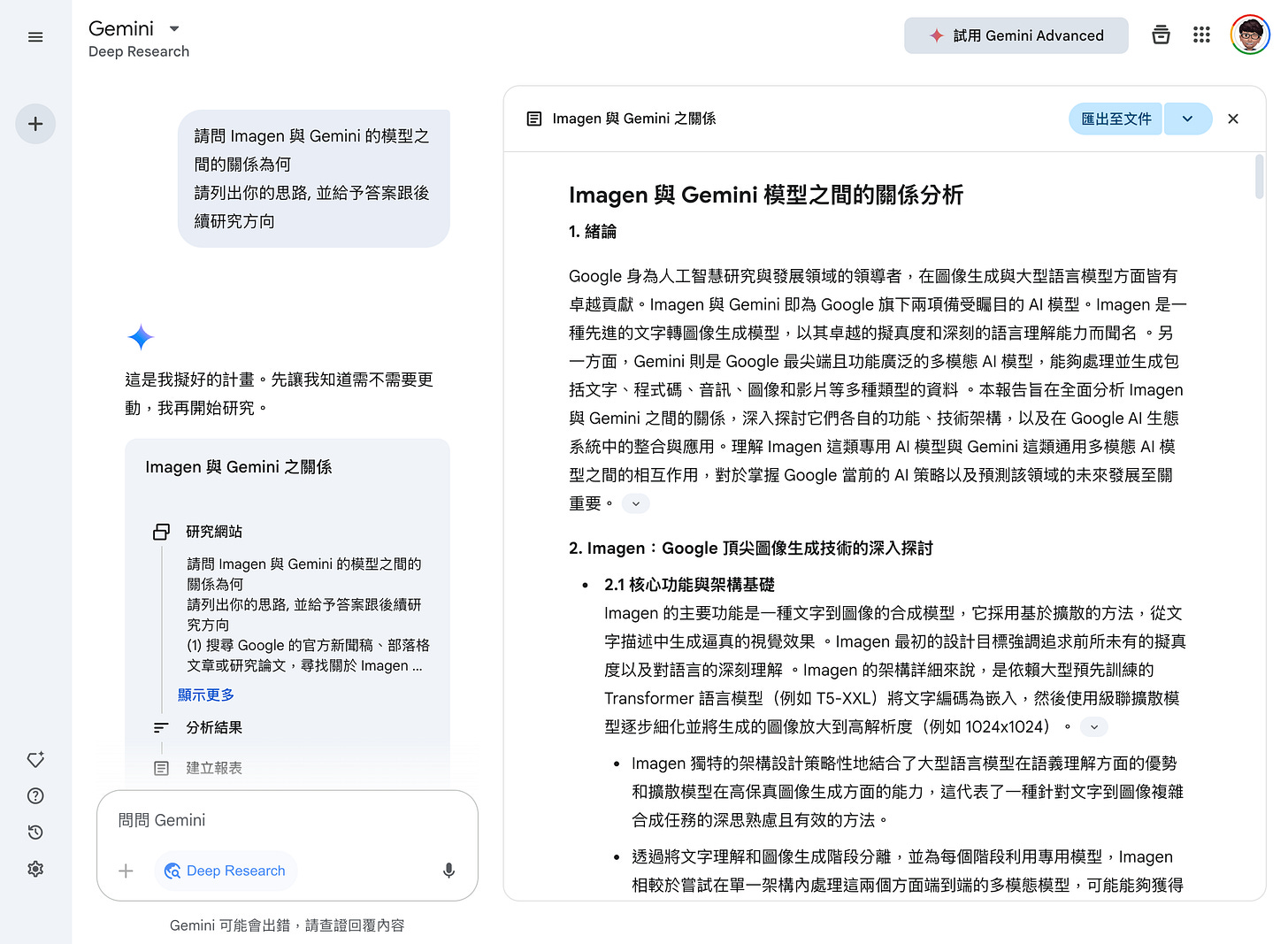The height and width of the screenshot is (944, 1288).
Task: Close the Imagen report panel
Action: click(1233, 119)
